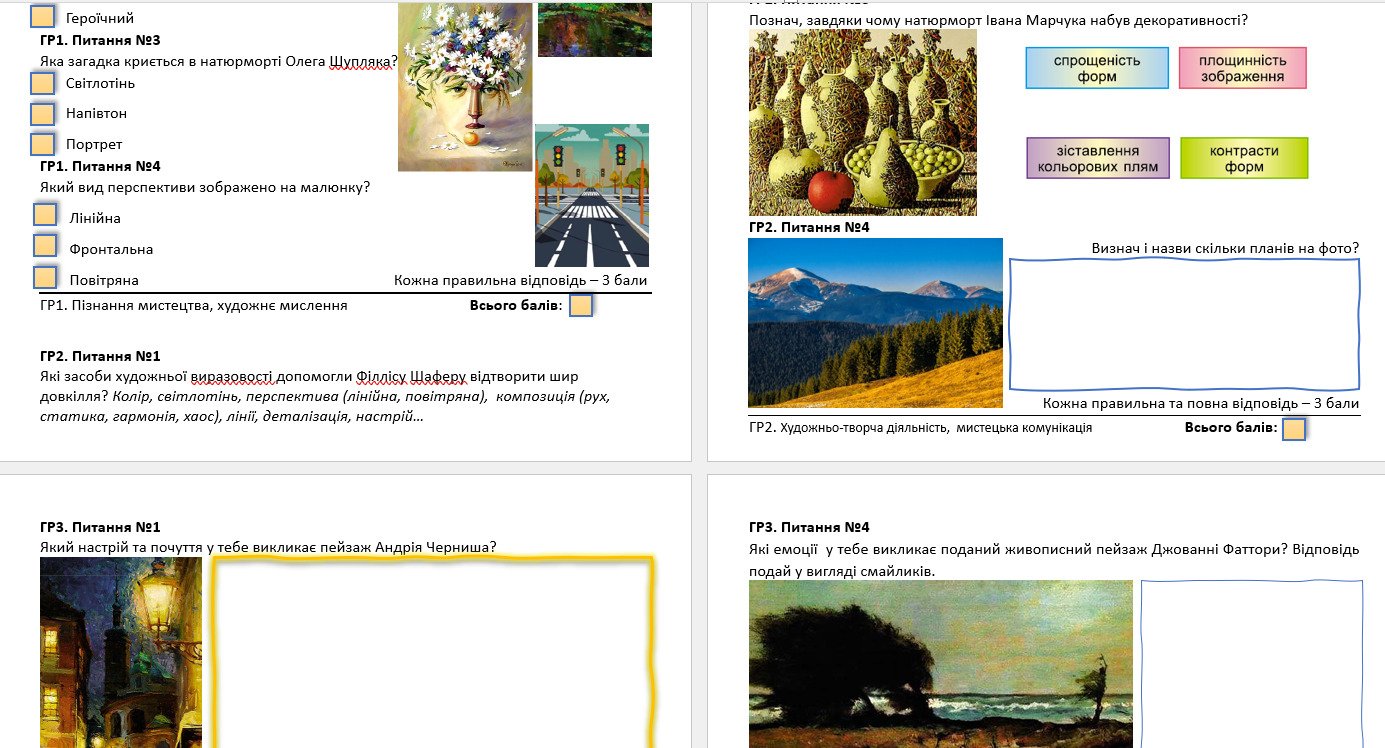The height and width of the screenshot is (748, 1385).
Task: Click the blue answer box beside mountain photo
Action: [x=1185, y=324]
